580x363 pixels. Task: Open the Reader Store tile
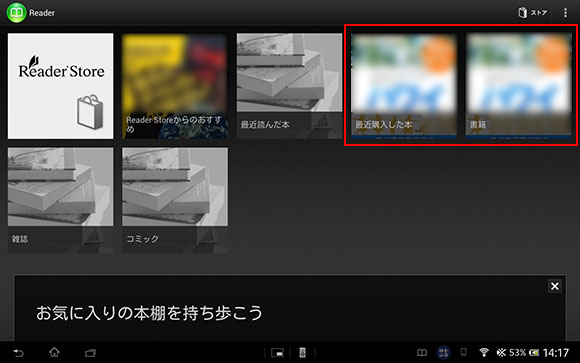pyautogui.click(x=61, y=86)
